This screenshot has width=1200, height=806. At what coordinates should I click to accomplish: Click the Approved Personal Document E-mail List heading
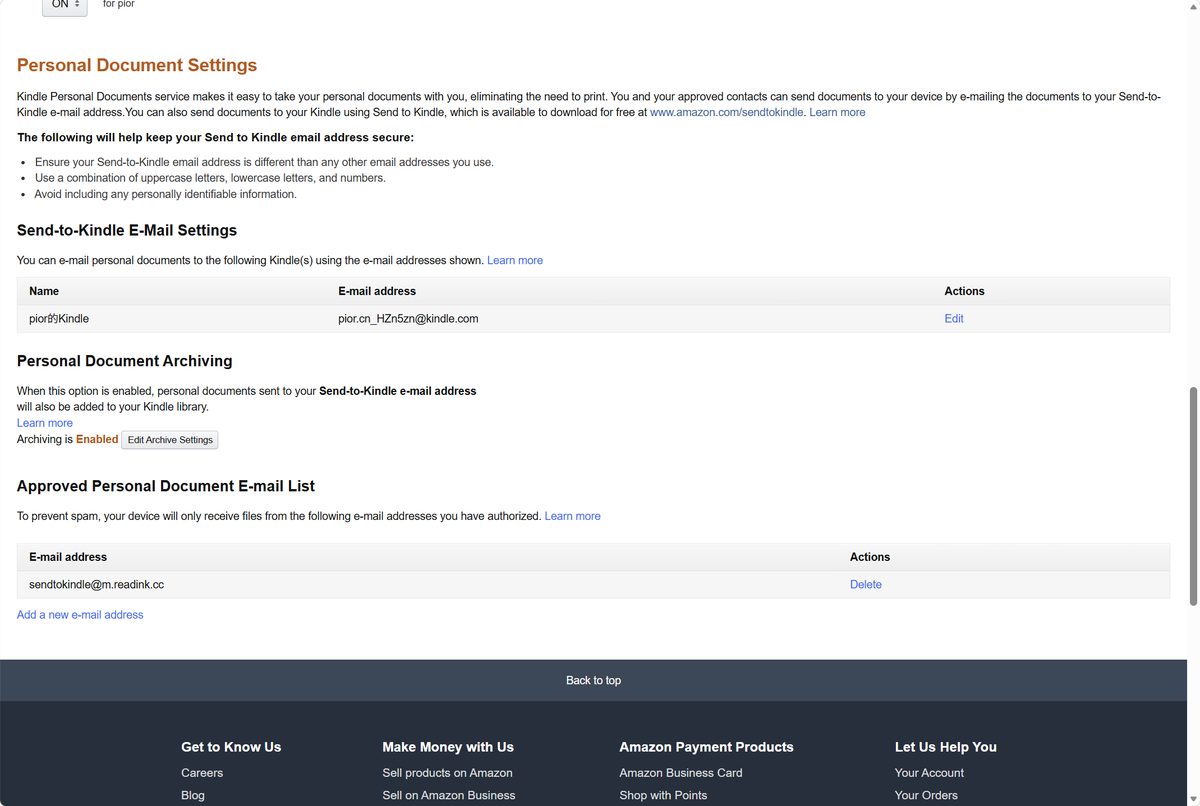(x=166, y=486)
